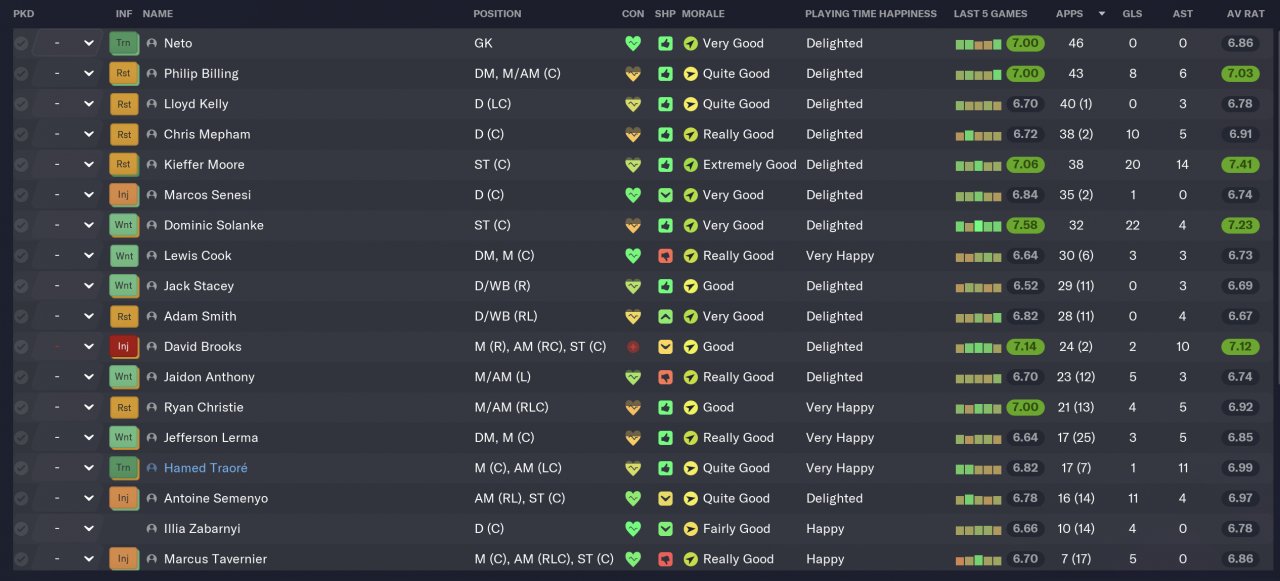Click Neto's Trn training status icon
The height and width of the screenshot is (581, 1280).
click(x=123, y=43)
